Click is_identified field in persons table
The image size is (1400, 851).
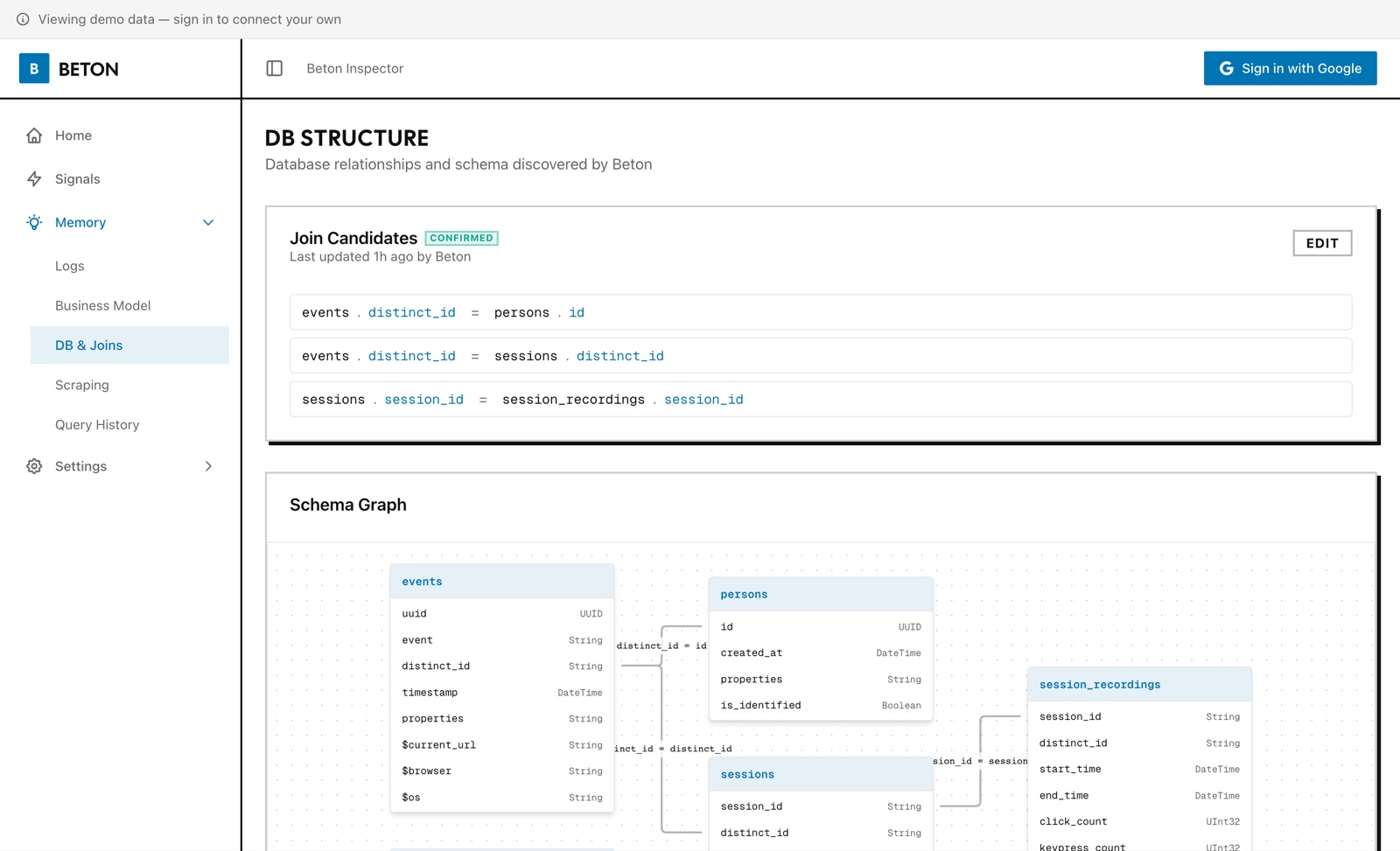[821, 706]
